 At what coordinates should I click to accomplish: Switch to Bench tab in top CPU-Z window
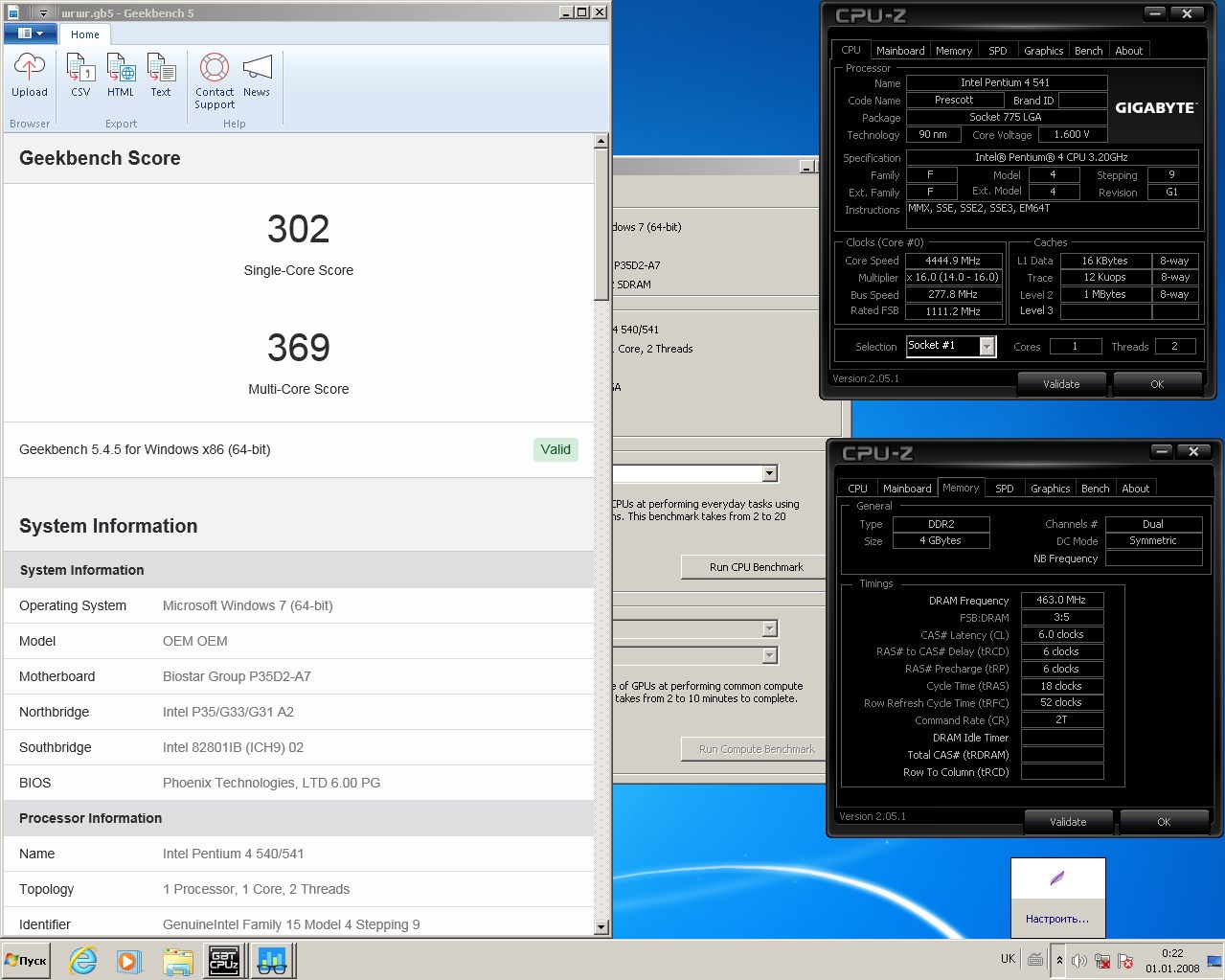click(1089, 51)
